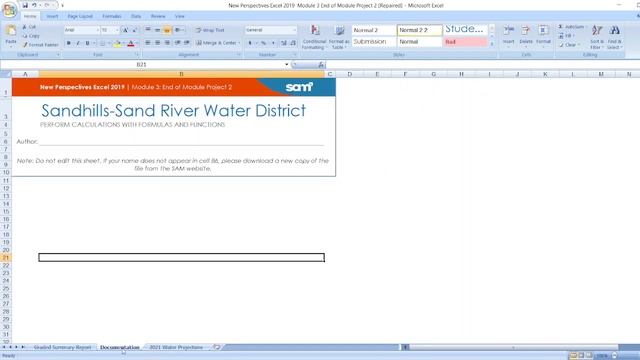Open the Graded Summary Report sheet

(62, 347)
